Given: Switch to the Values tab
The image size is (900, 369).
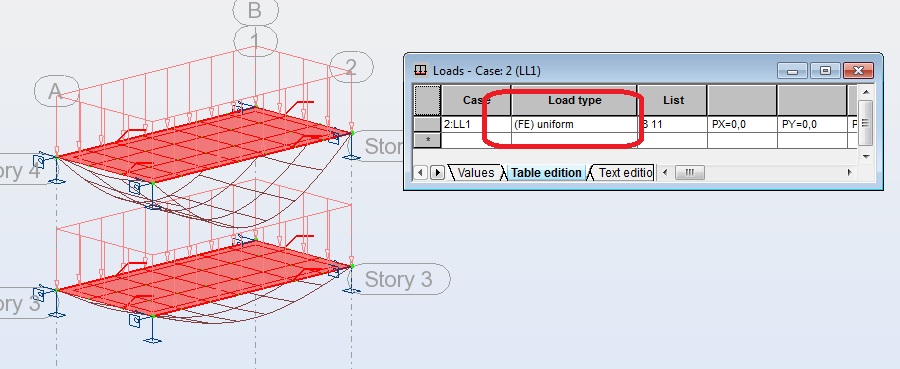Looking at the screenshot, I should click(475, 172).
